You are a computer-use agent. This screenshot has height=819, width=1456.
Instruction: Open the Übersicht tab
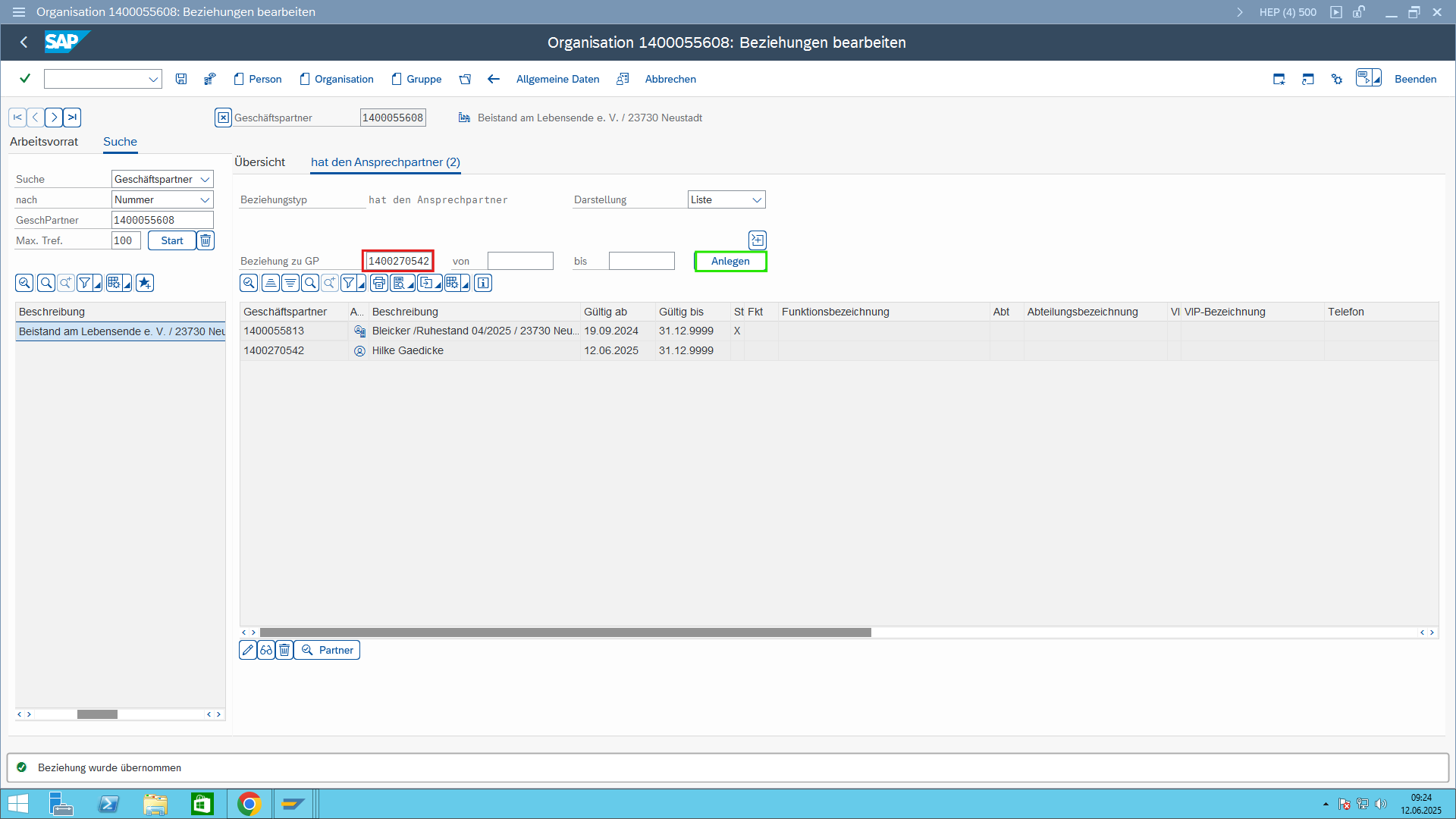pos(260,162)
